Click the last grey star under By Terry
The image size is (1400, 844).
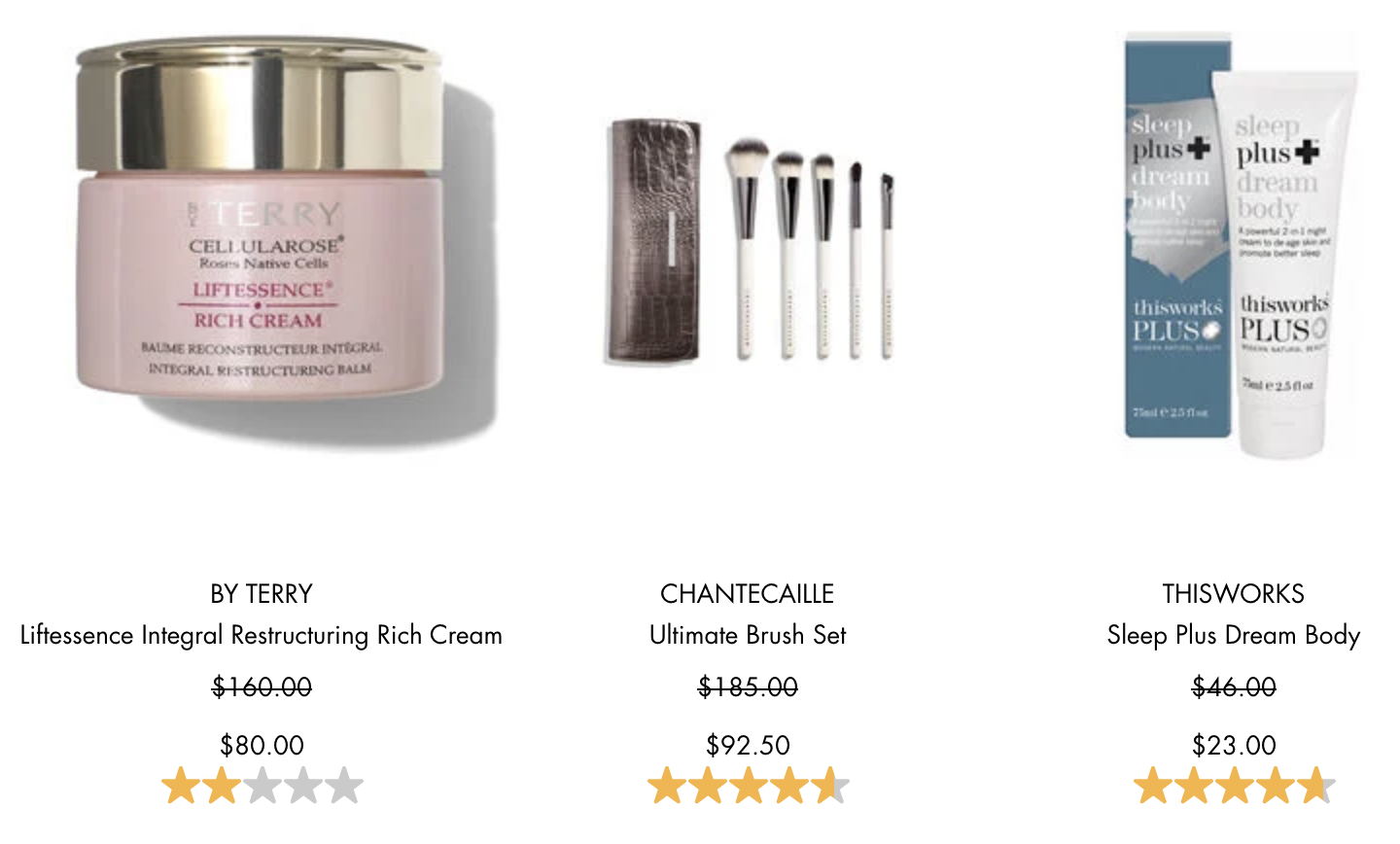point(344,787)
